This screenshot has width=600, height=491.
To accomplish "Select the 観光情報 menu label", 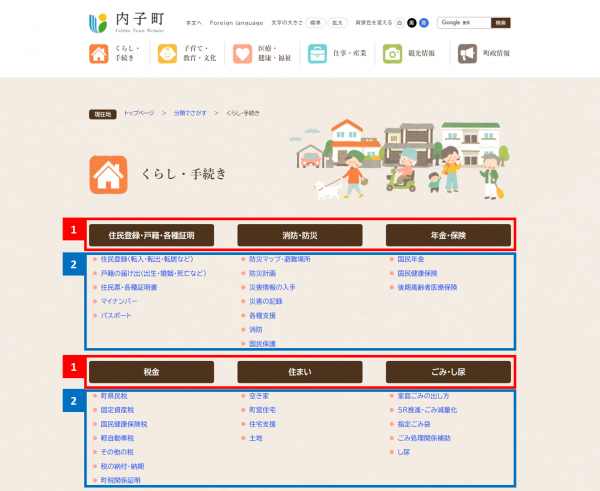I will pos(421,53).
